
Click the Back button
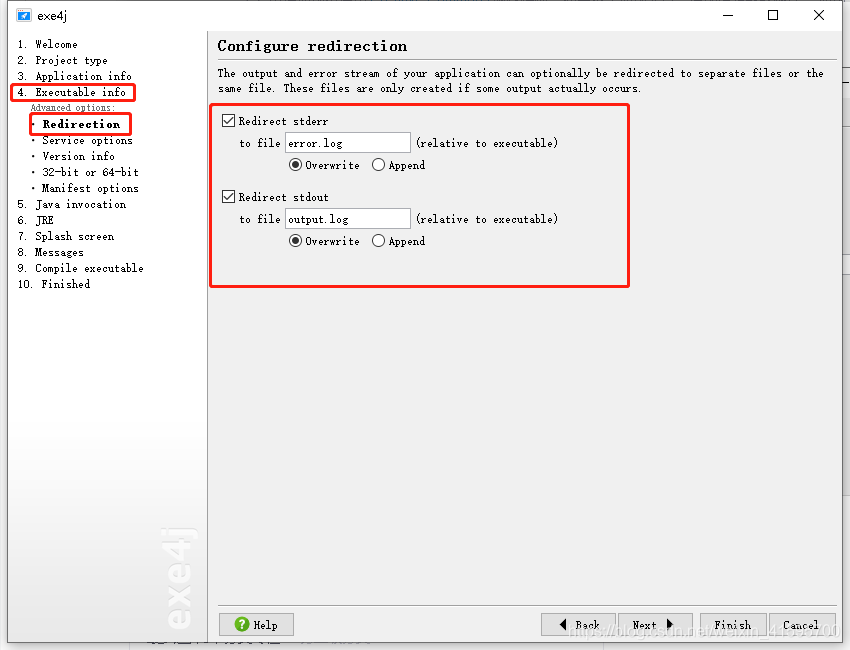pos(578,625)
